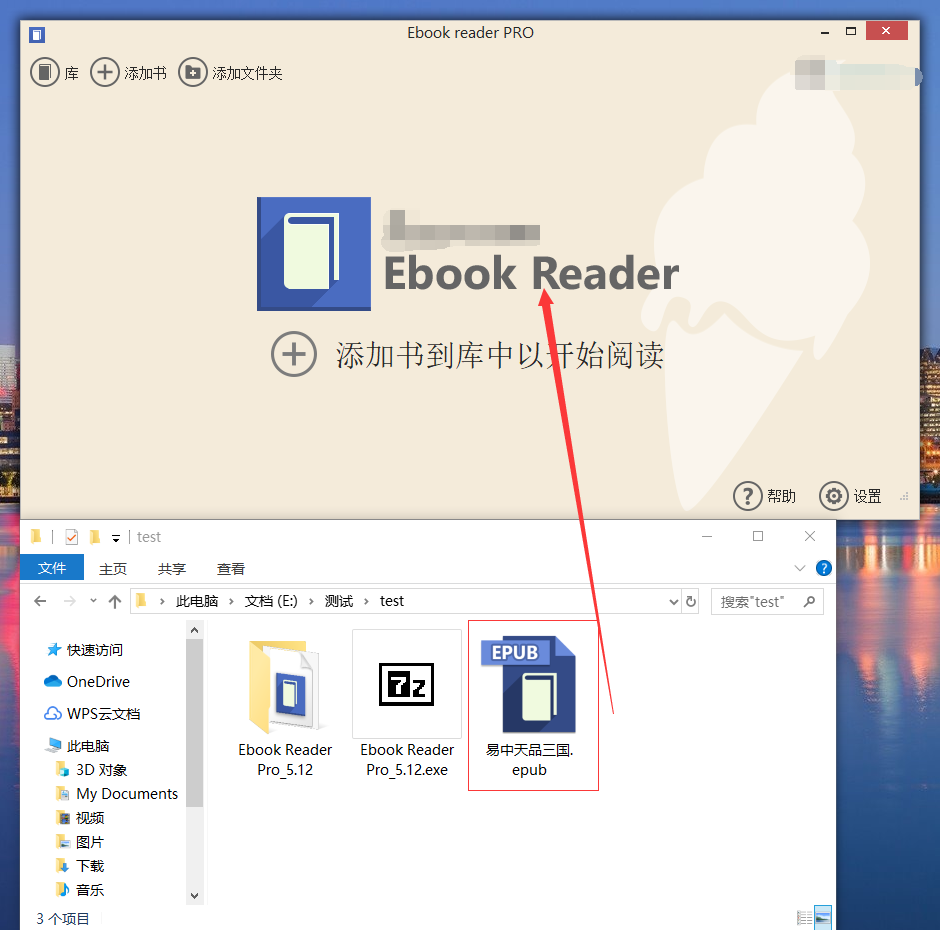Select 快速访问 in navigation pane

click(x=85, y=649)
